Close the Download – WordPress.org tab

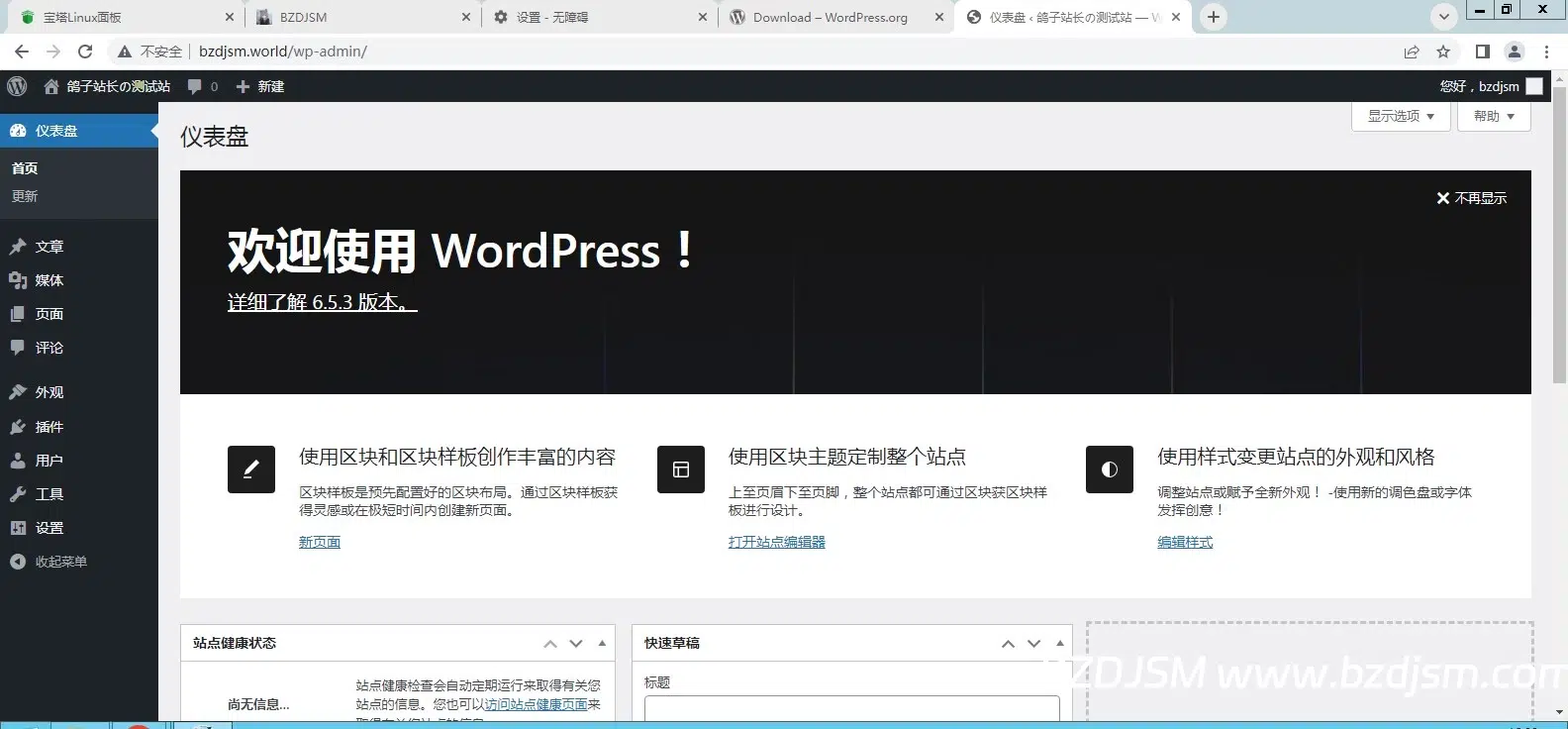point(938,17)
